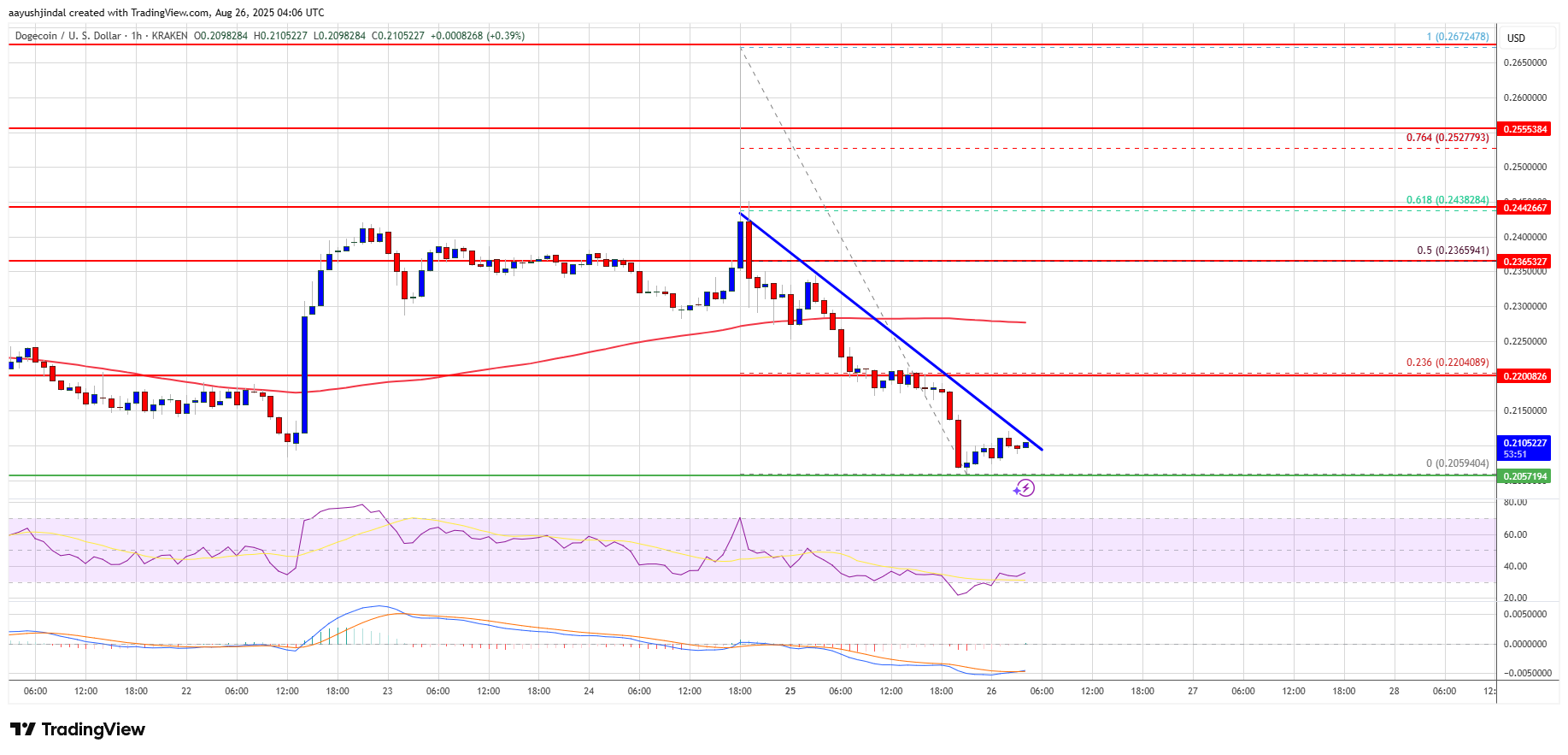This screenshot has height=755, width=1568.
Task: Click the Fib 1 (0.2672478) level label
Action: click(1458, 37)
